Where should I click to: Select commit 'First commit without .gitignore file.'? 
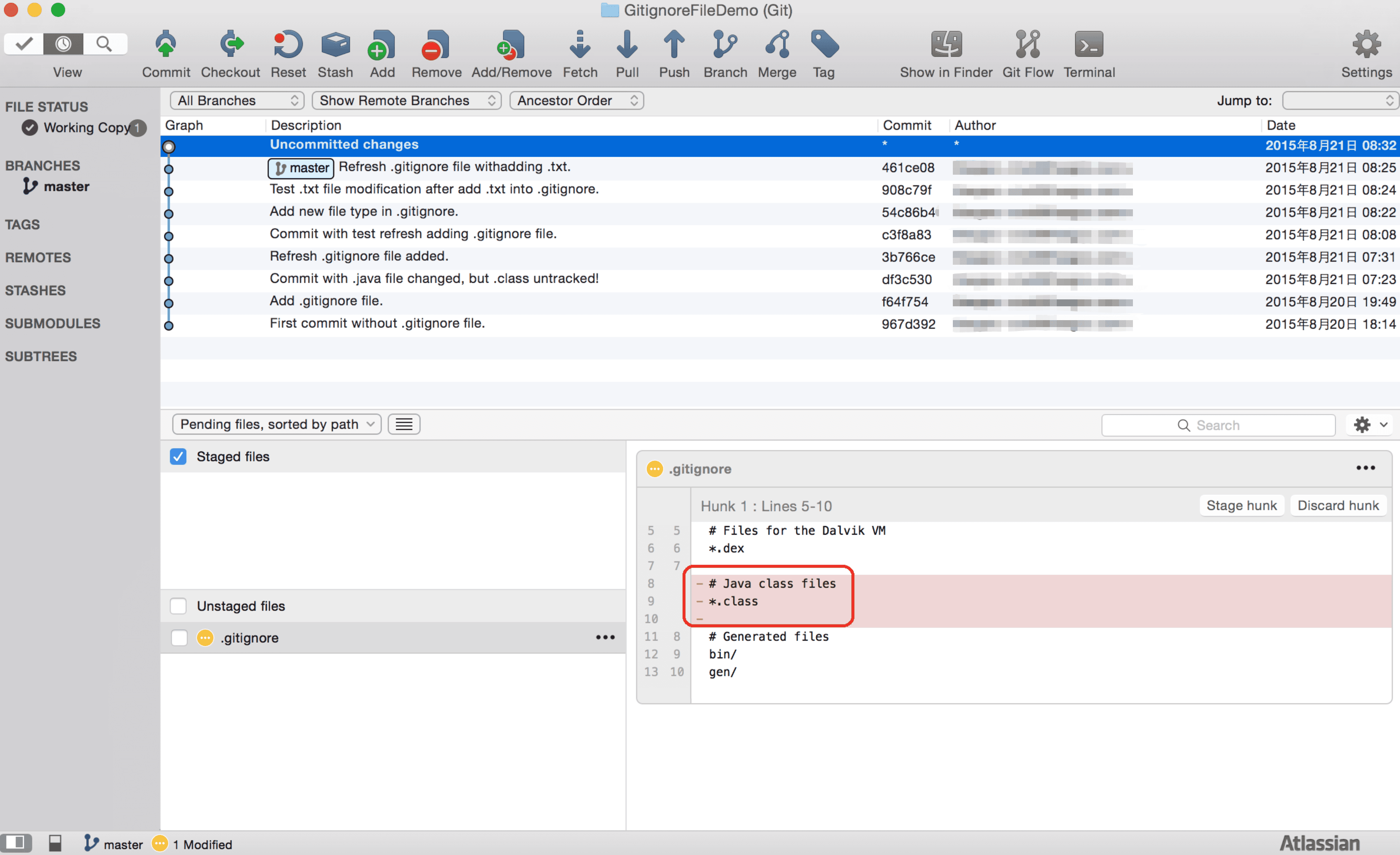click(780, 324)
